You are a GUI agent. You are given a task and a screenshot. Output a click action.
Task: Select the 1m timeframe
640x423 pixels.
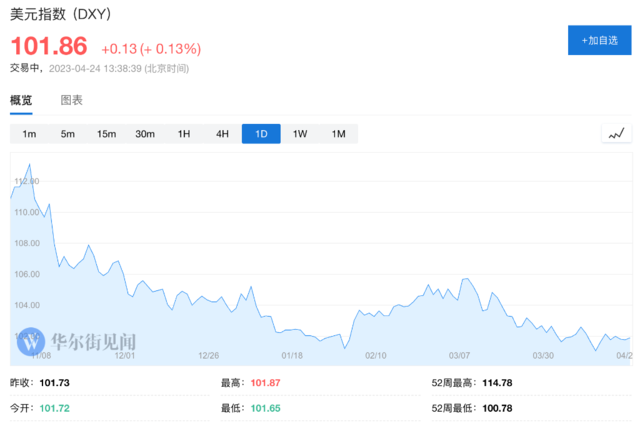29,134
